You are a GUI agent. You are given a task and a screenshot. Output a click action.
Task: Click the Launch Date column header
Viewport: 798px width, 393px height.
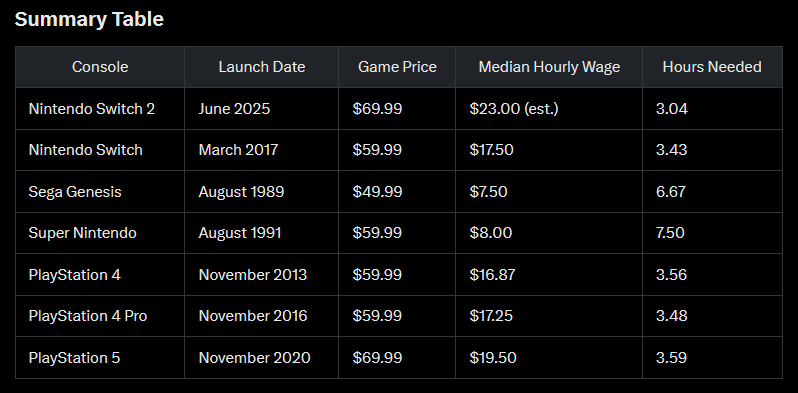pos(262,67)
